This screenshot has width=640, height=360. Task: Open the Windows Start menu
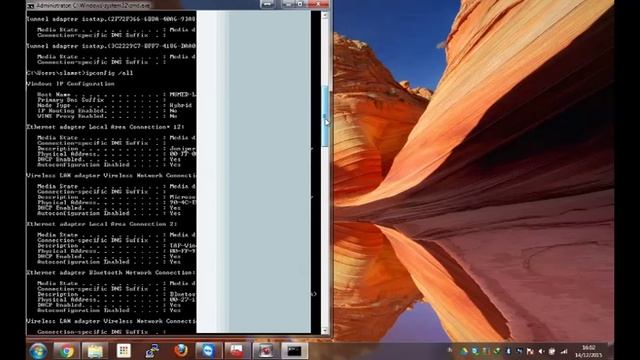pyautogui.click(x=38, y=351)
